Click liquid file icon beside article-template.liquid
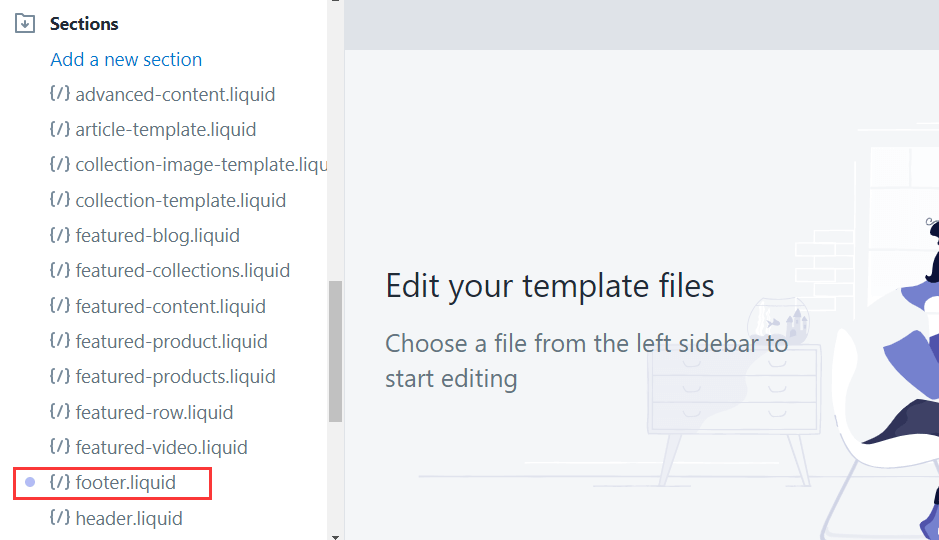 (60, 129)
